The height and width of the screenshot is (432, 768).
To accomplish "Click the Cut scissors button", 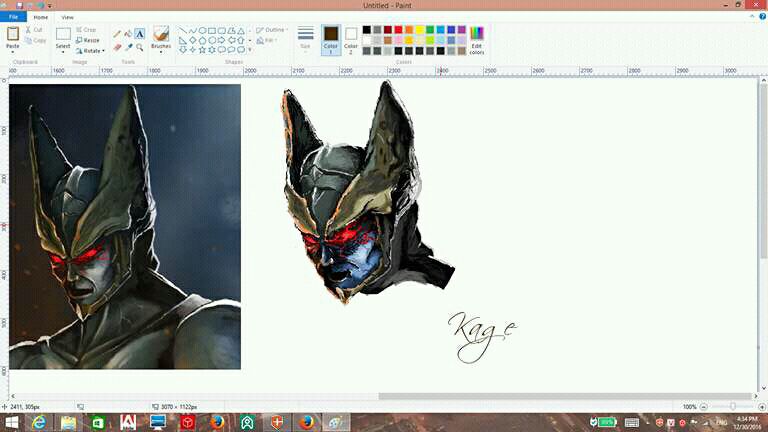I will click(34, 30).
